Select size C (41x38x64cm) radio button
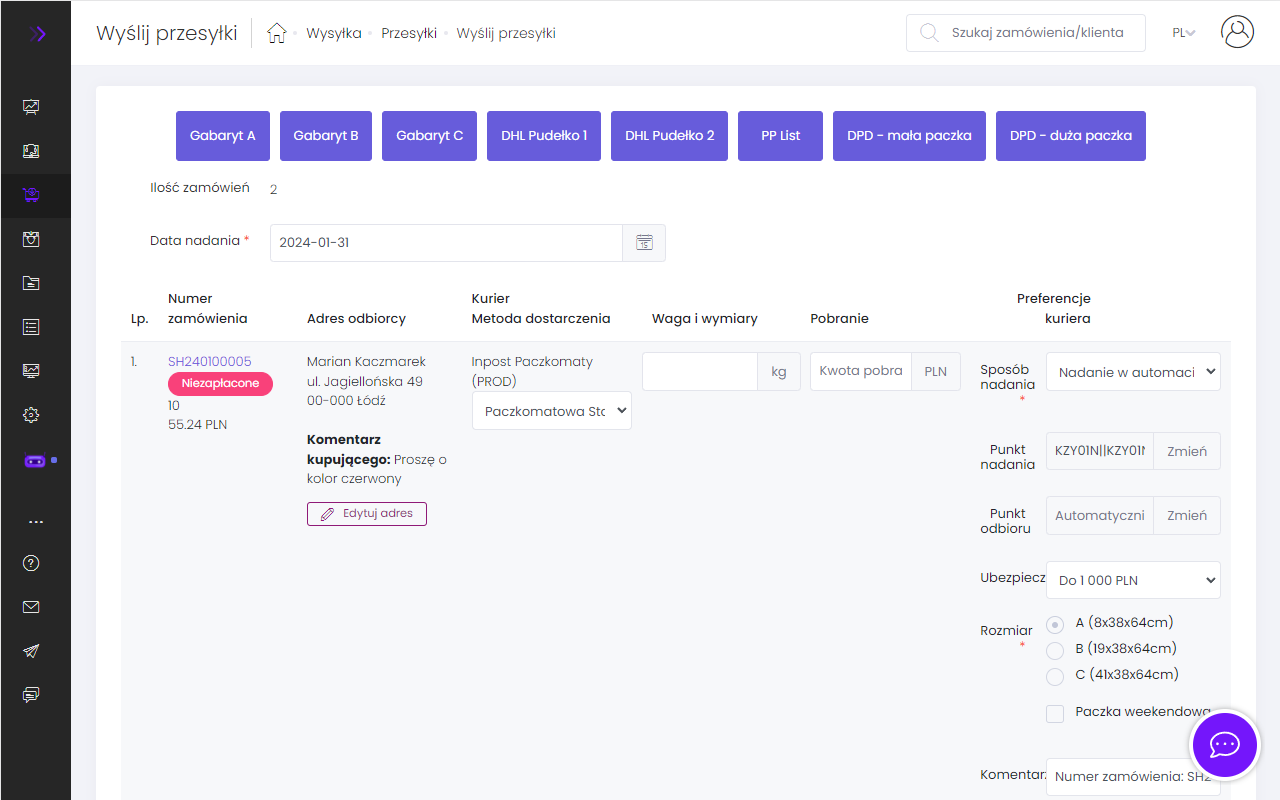 pyautogui.click(x=1054, y=676)
